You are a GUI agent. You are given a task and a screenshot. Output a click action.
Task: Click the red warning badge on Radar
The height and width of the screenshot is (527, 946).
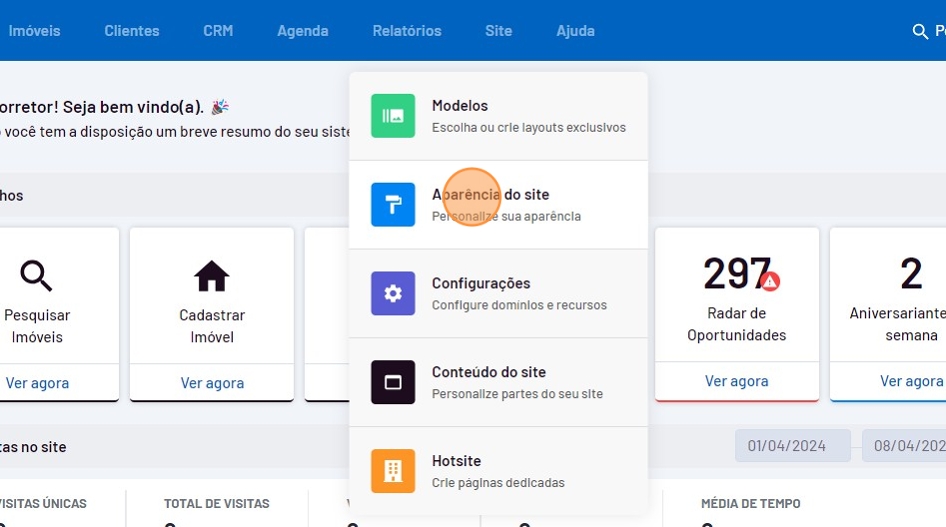click(x=769, y=281)
